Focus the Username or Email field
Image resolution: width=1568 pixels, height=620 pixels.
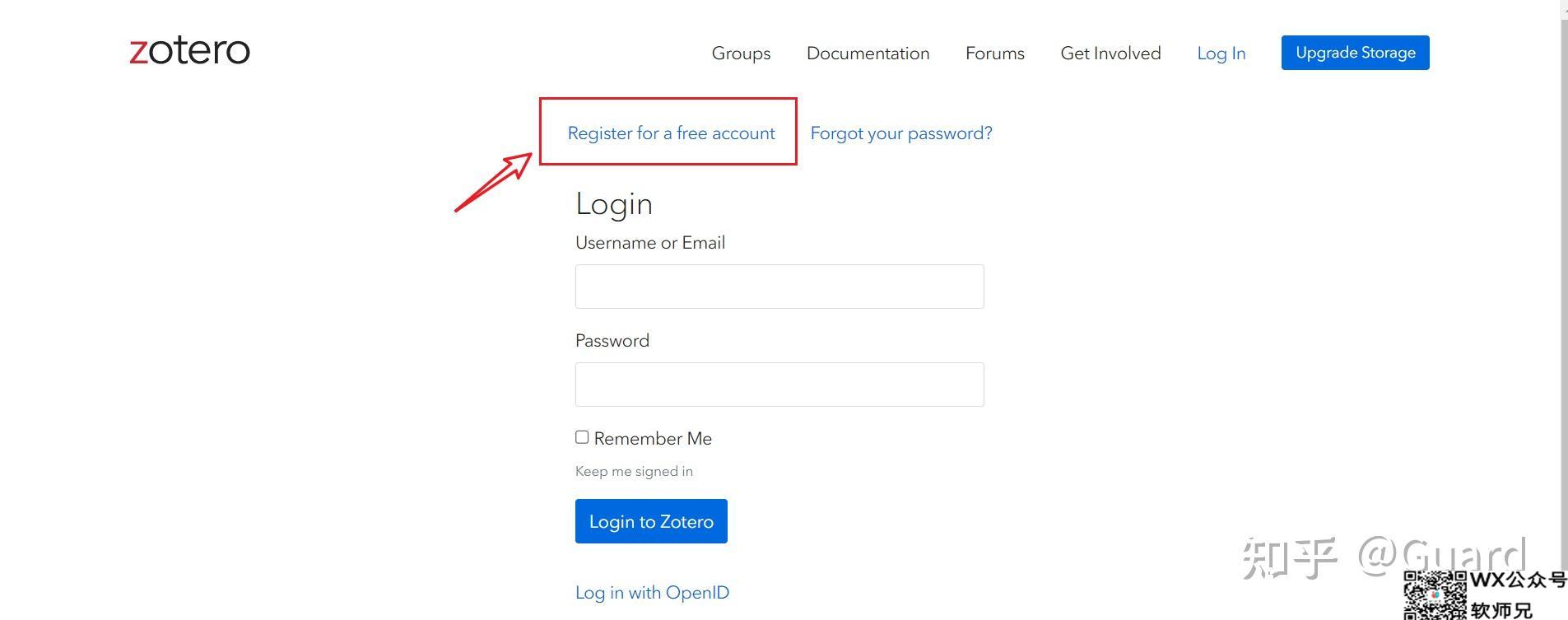(779, 287)
